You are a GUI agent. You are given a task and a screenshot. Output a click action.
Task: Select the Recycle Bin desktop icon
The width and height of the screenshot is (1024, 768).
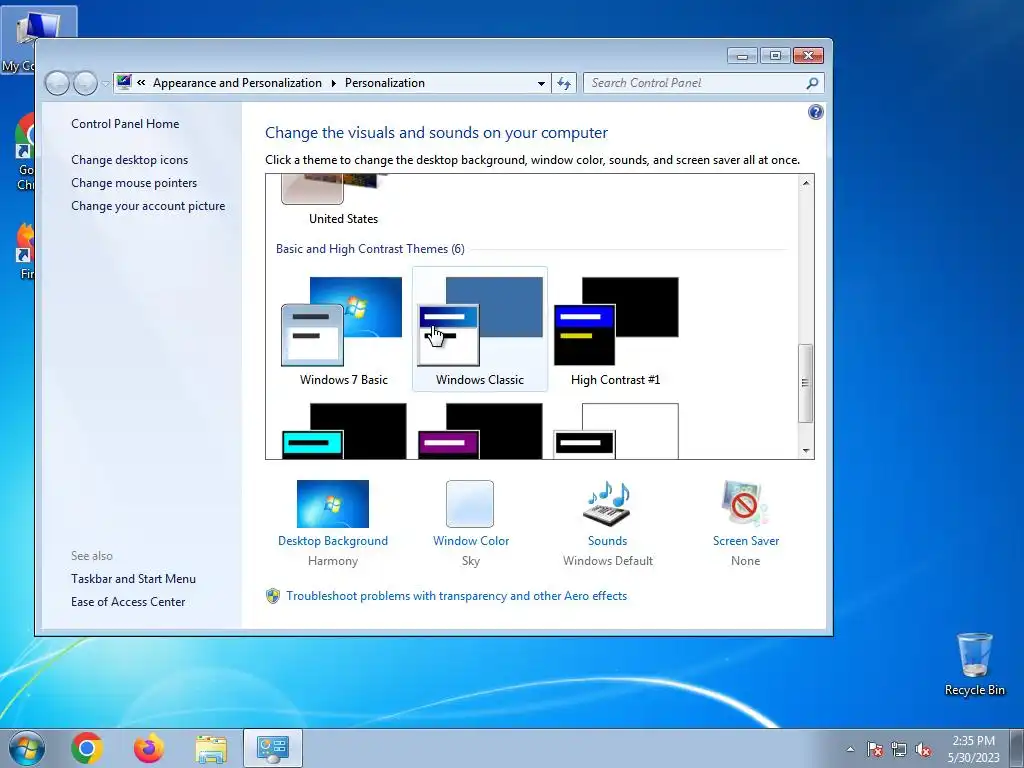974,664
